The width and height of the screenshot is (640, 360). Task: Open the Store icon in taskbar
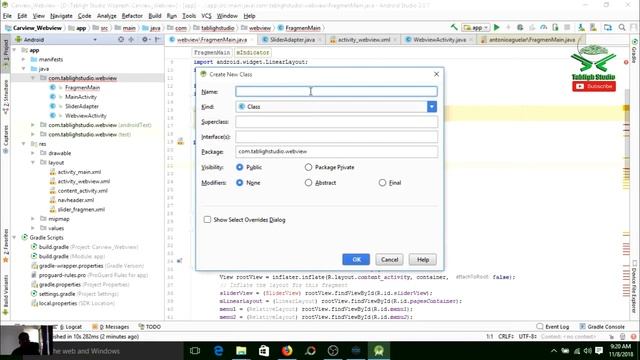tap(264, 351)
